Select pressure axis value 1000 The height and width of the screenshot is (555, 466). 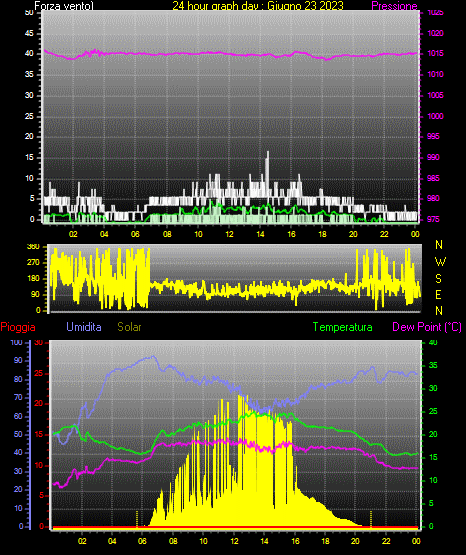click(x=435, y=116)
